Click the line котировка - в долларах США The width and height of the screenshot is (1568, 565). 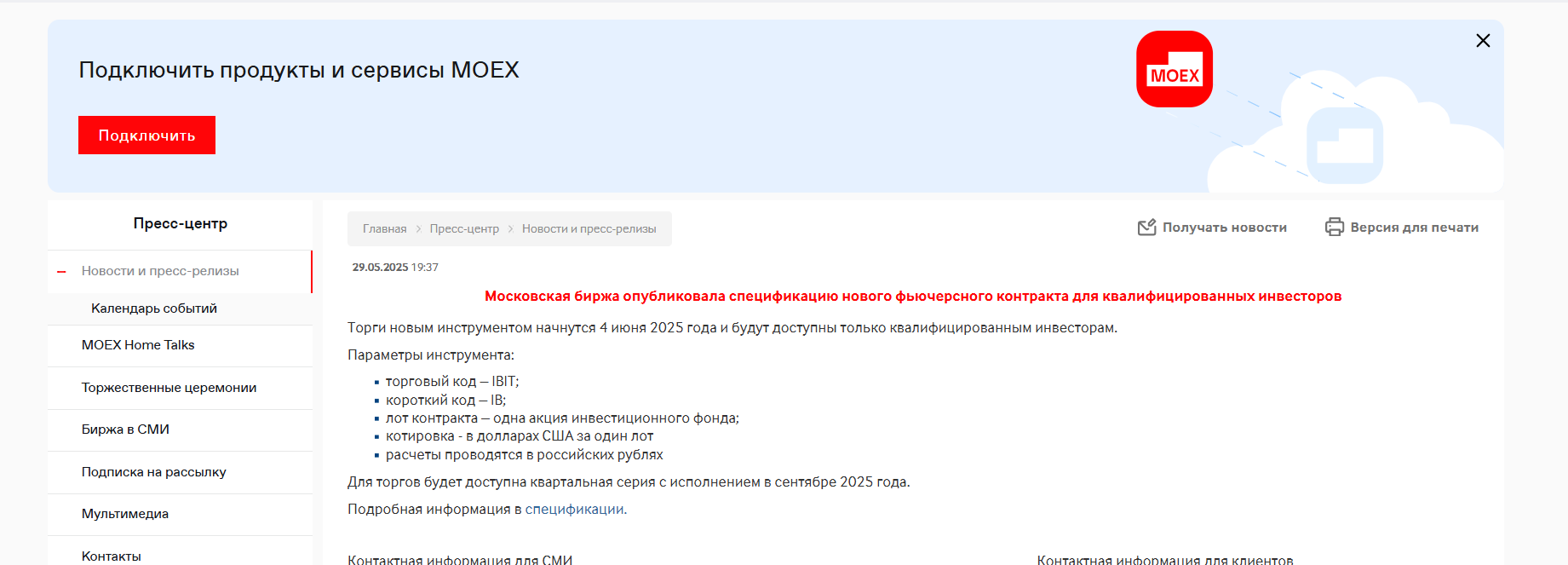point(520,436)
